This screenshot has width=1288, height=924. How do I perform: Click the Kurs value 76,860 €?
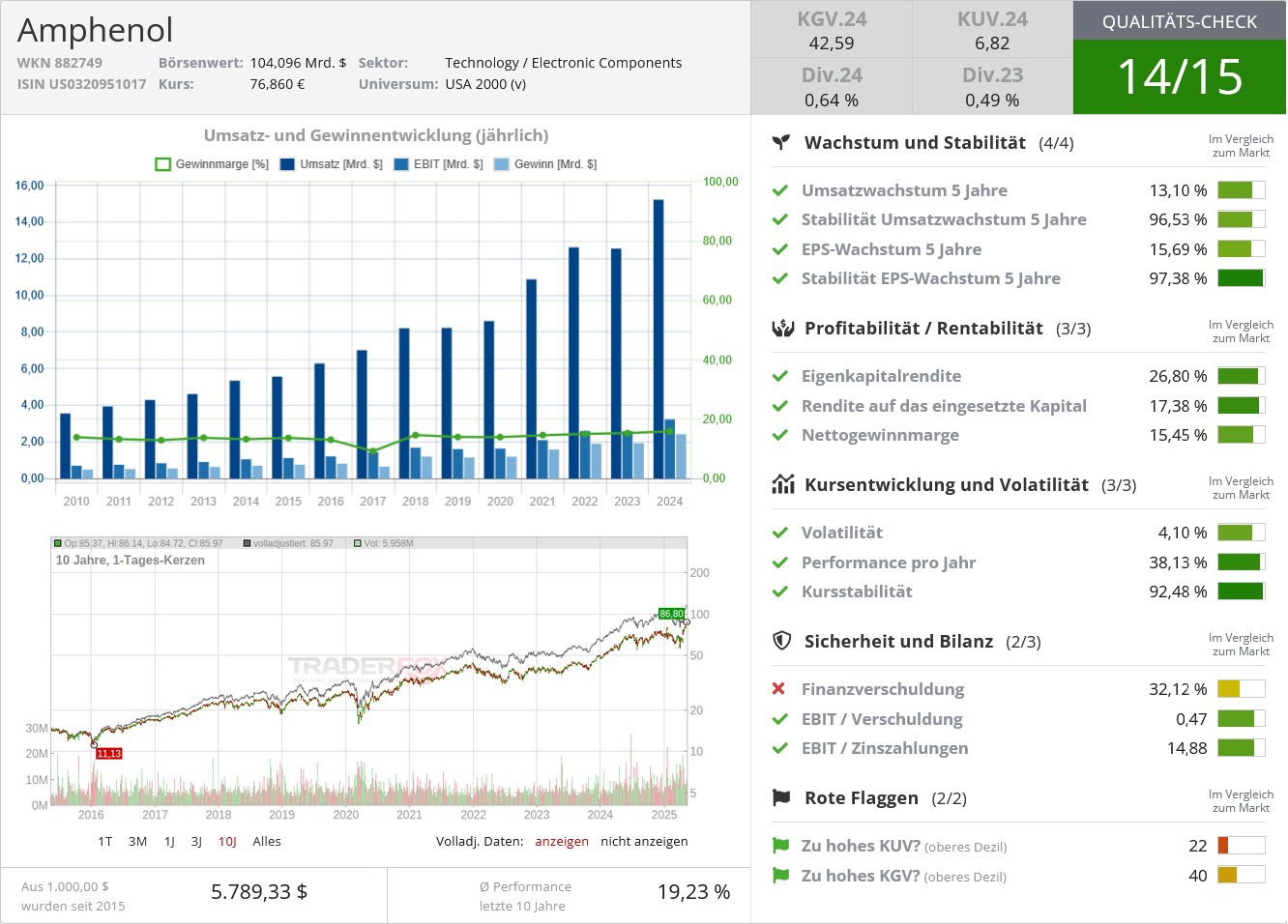tap(278, 84)
